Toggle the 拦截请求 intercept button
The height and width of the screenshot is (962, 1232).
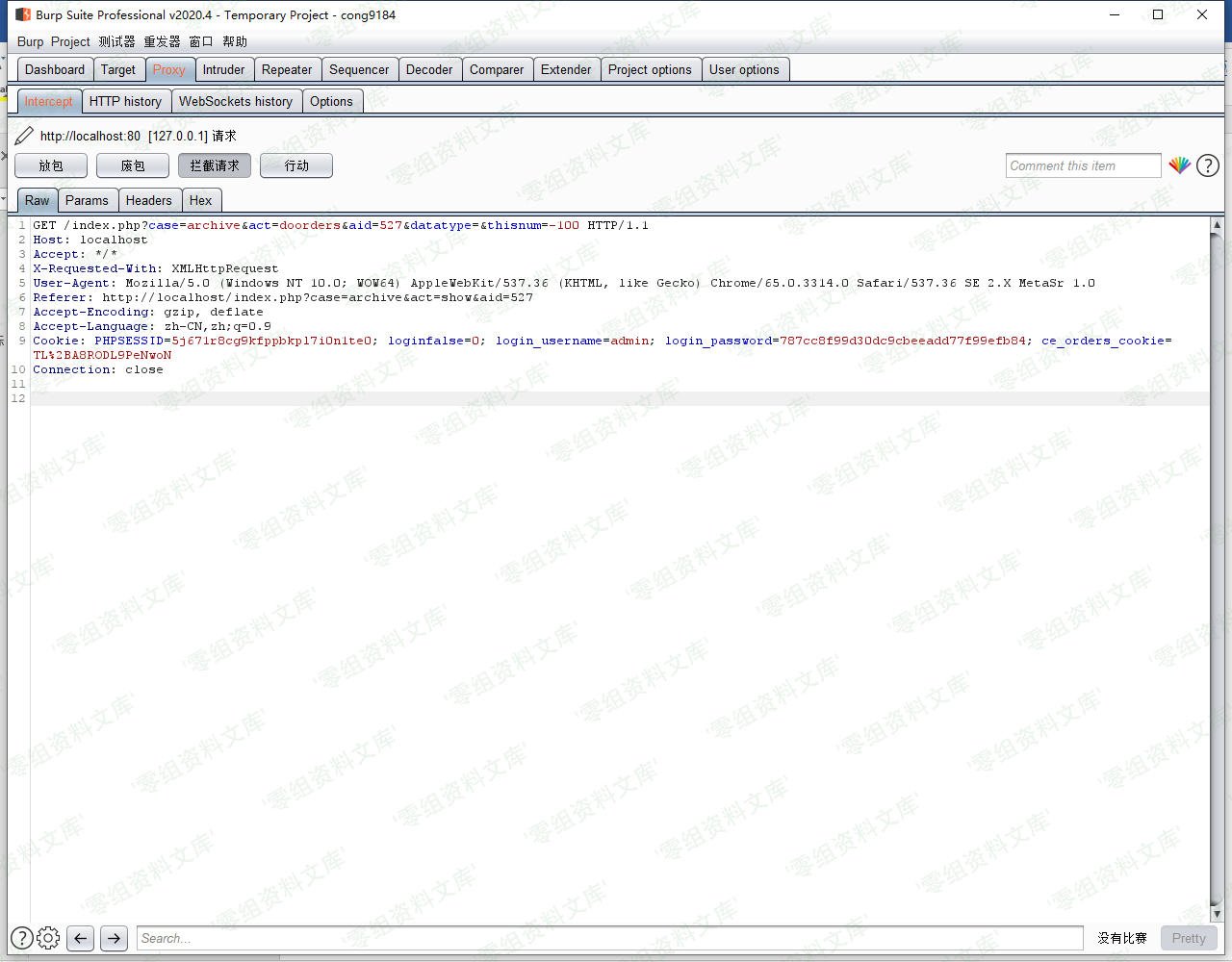[x=214, y=165]
